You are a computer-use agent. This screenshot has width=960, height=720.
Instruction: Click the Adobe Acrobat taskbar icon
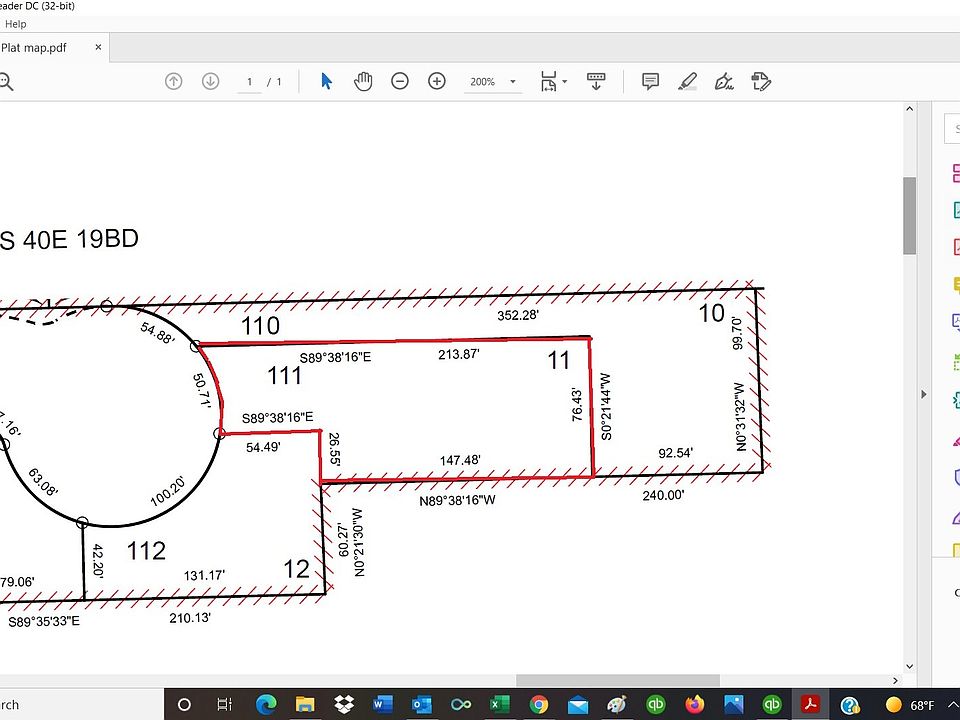811,704
